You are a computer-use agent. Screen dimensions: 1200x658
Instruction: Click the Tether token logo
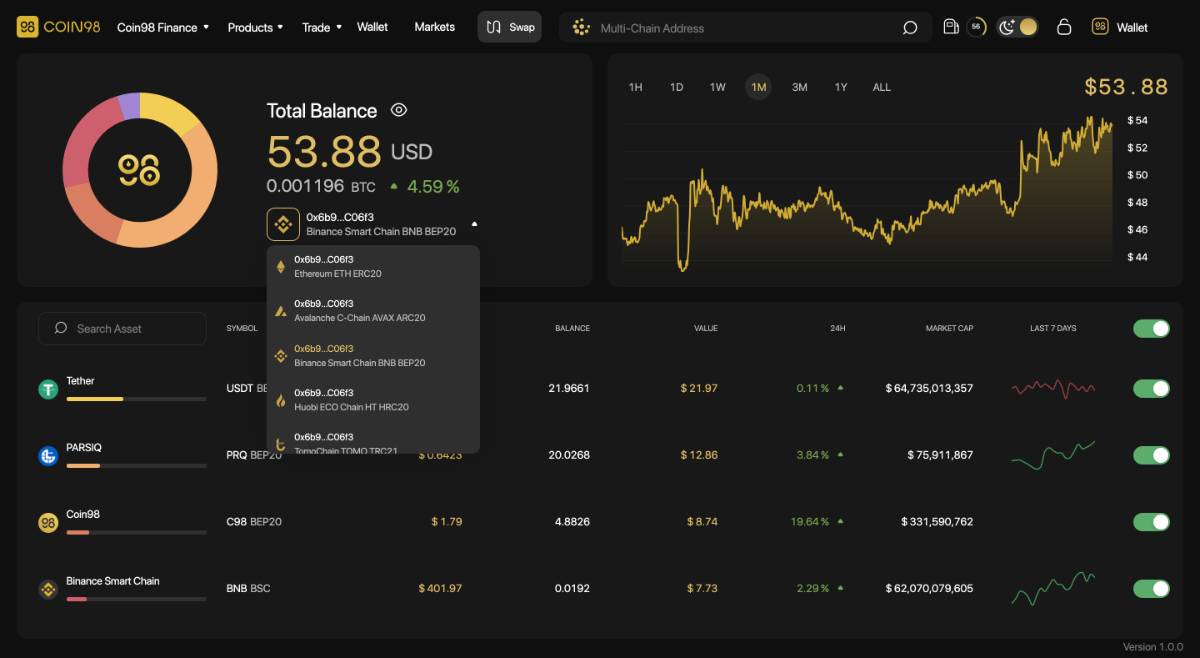pos(48,388)
